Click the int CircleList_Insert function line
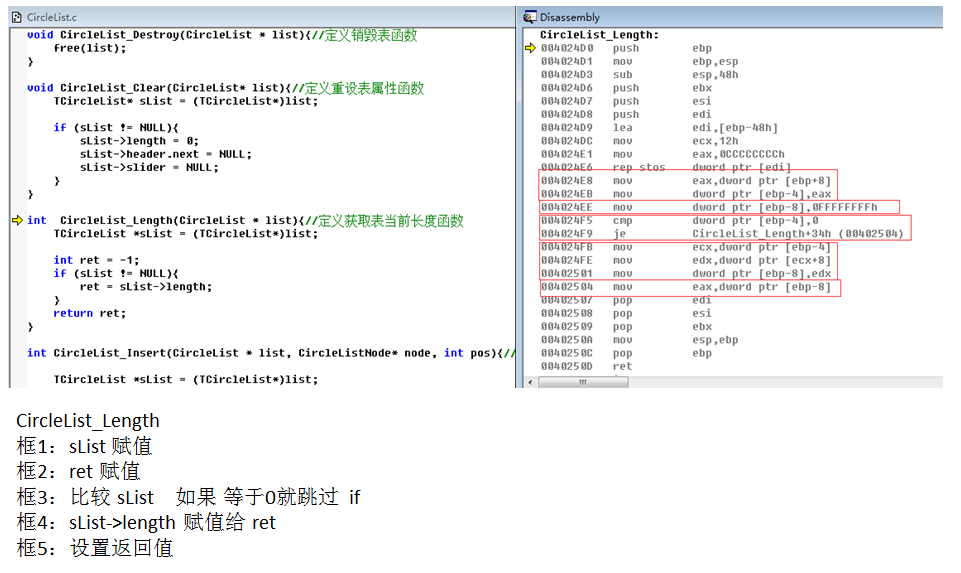This screenshot has width=961, height=573. 271,353
